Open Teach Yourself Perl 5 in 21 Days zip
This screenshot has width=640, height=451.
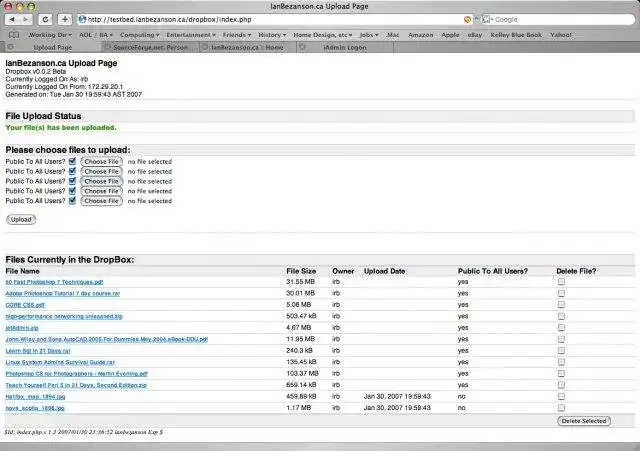click(76, 385)
